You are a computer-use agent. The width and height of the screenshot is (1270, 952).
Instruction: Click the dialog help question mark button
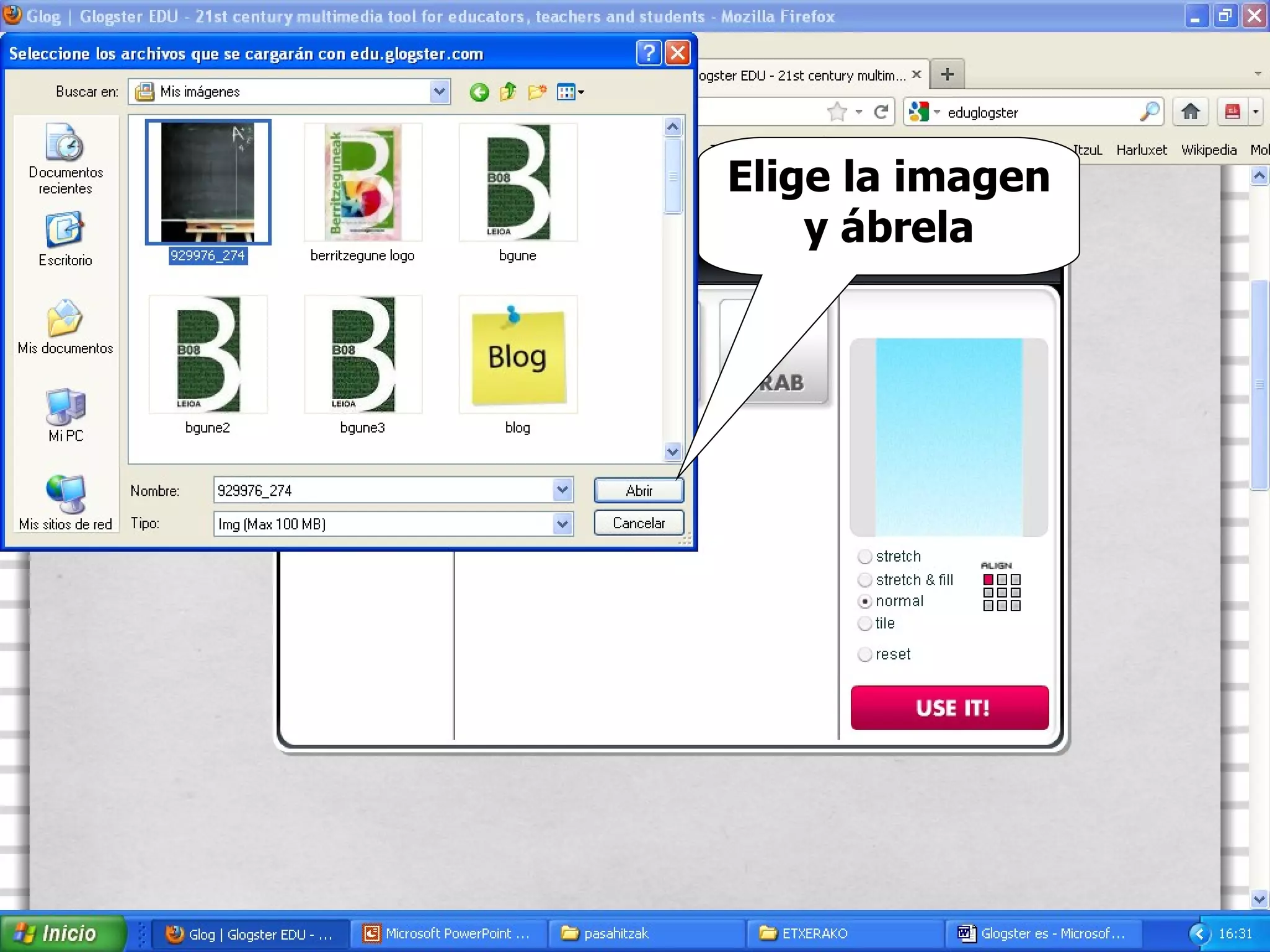pos(649,53)
